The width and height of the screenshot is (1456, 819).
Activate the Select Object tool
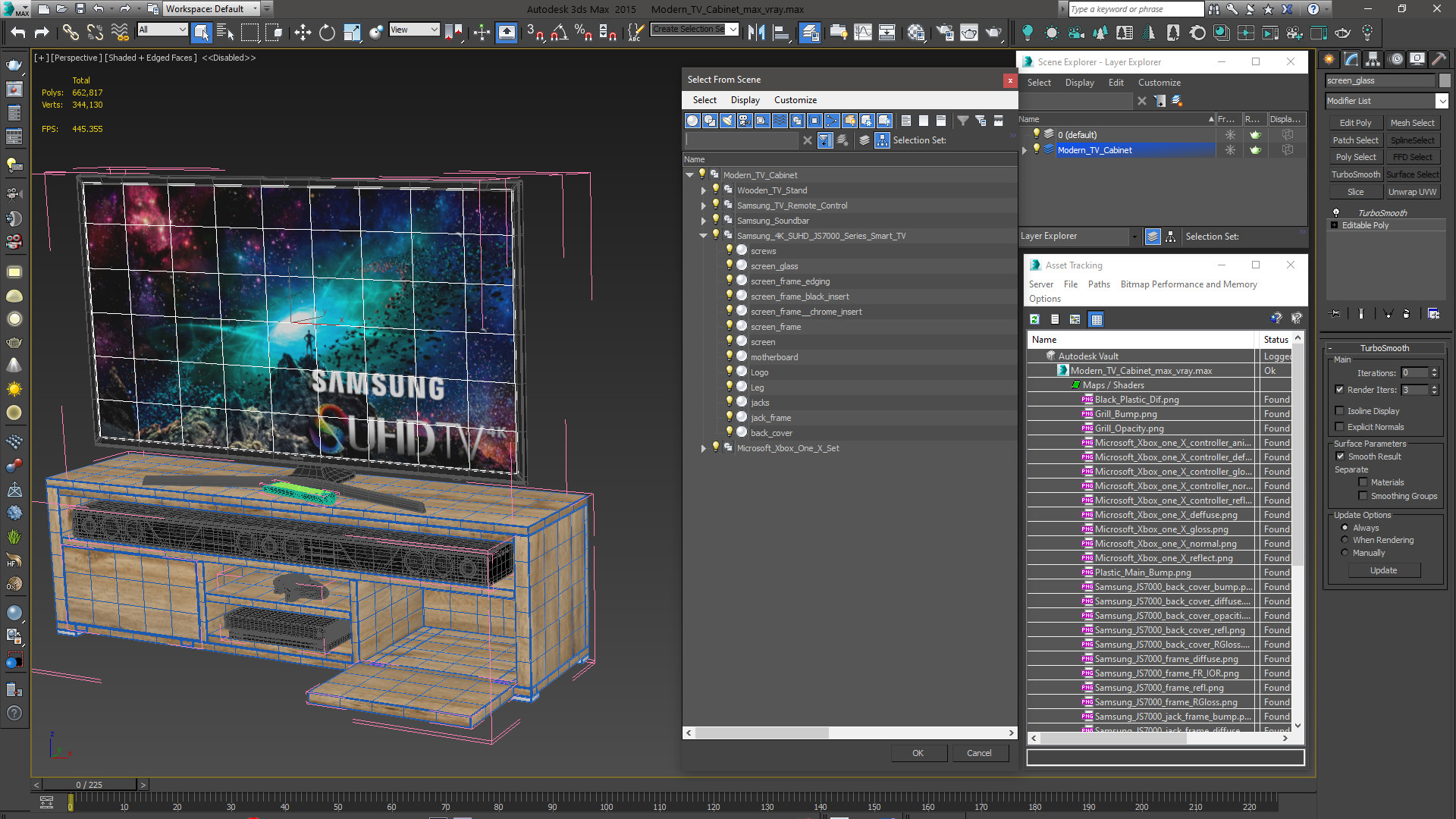tap(201, 32)
